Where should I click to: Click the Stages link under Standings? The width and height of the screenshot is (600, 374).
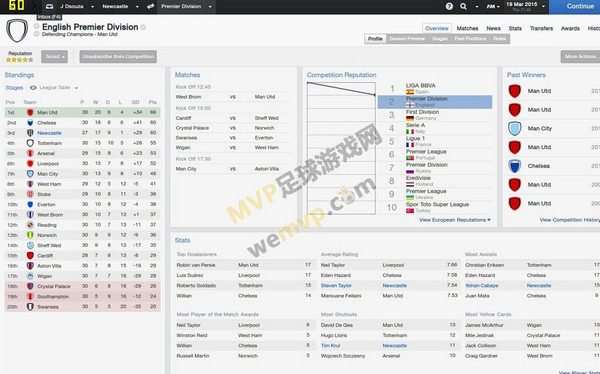[x=14, y=88]
